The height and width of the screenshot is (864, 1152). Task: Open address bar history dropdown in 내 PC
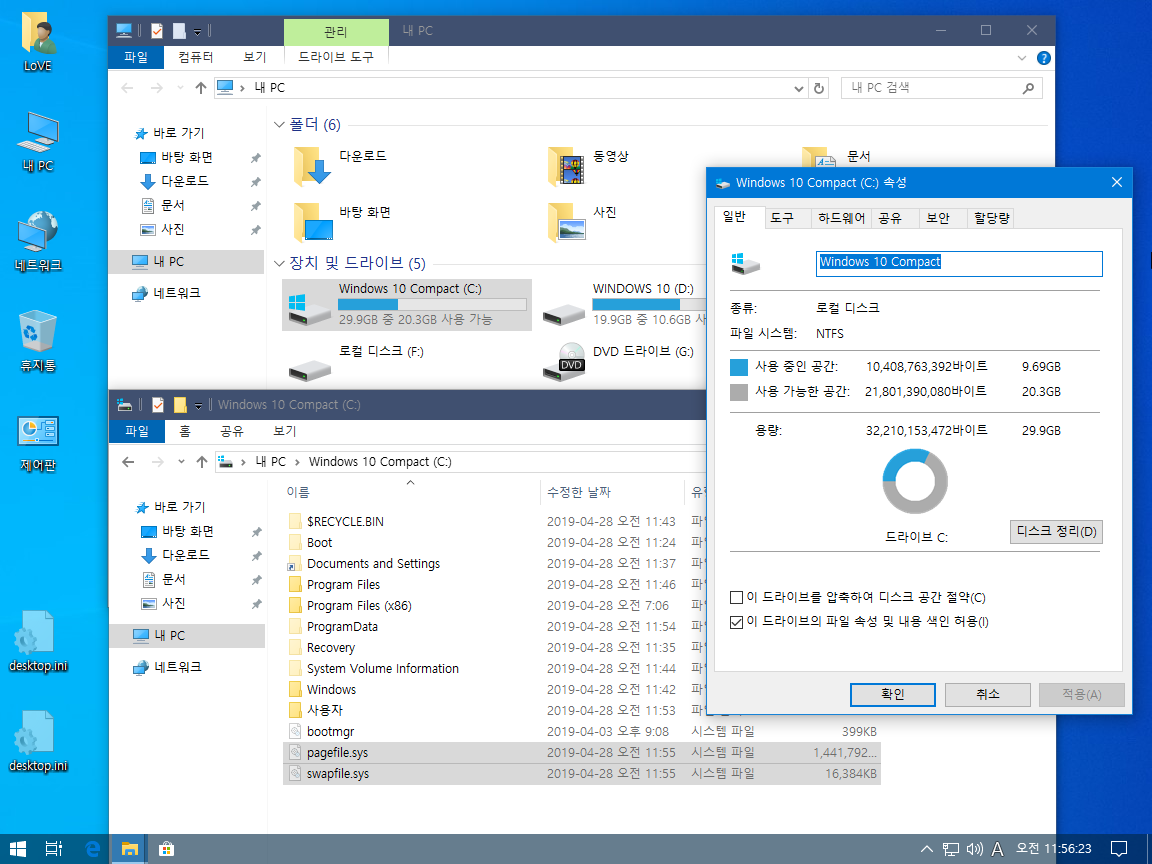[799, 88]
